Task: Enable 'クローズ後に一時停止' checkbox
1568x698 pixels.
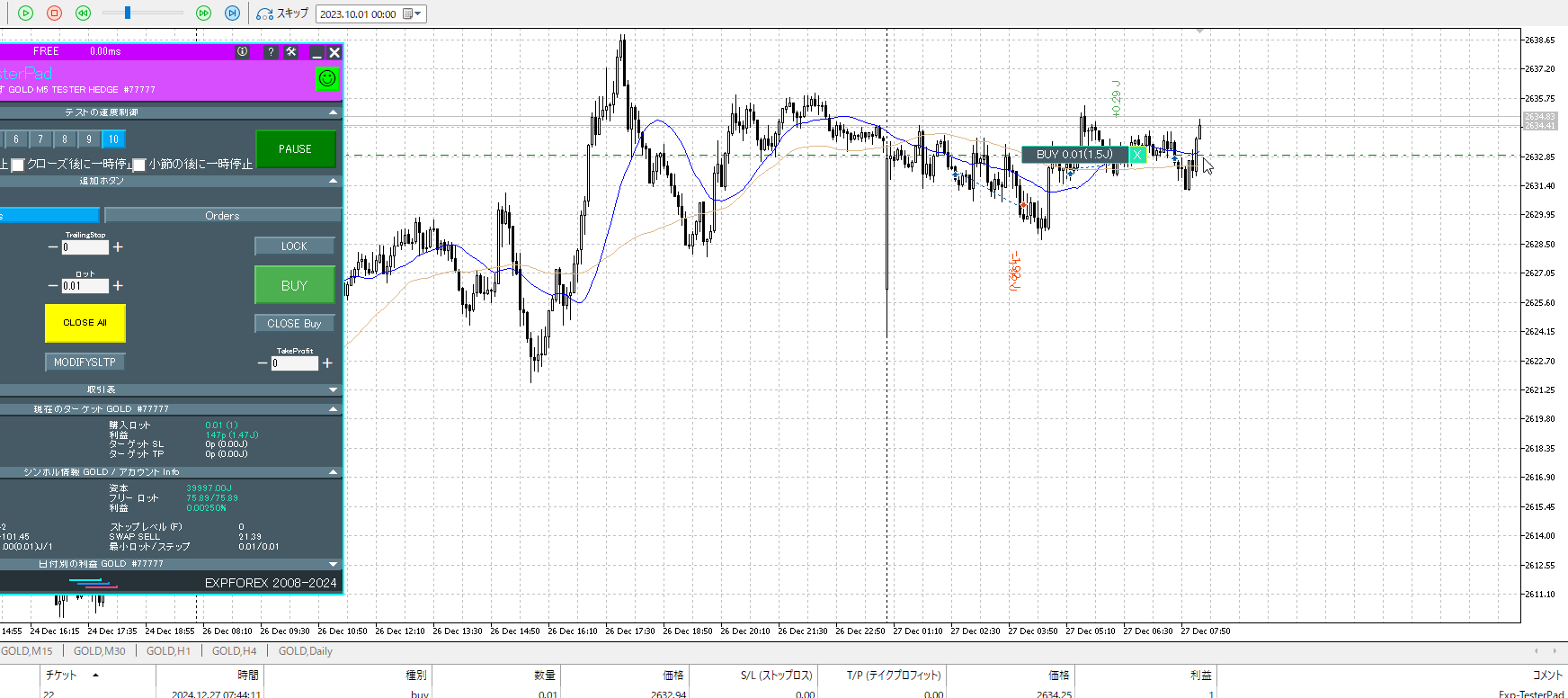Action: point(18,165)
